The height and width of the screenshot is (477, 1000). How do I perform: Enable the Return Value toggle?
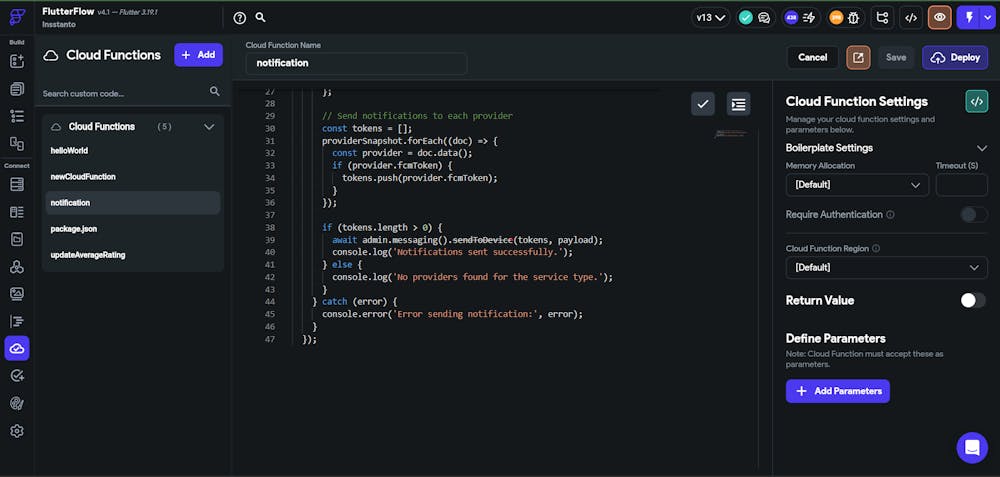pos(973,300)
